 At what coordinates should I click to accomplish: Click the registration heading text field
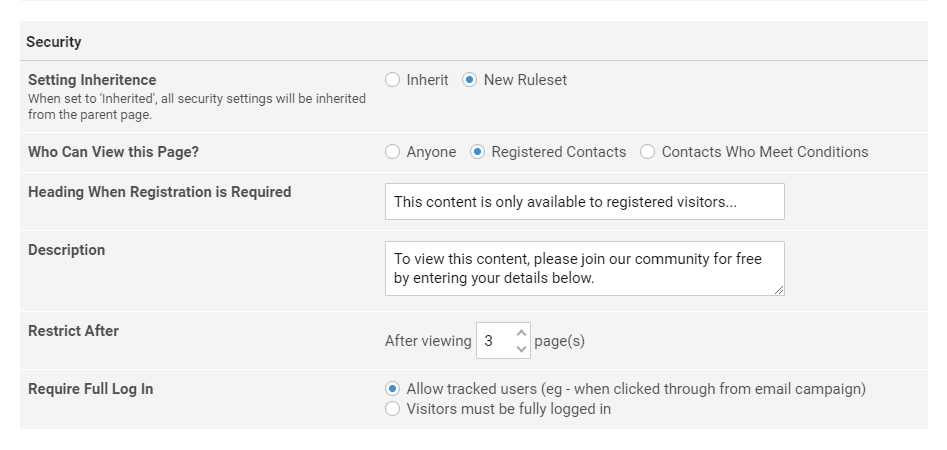click(584, 201)
